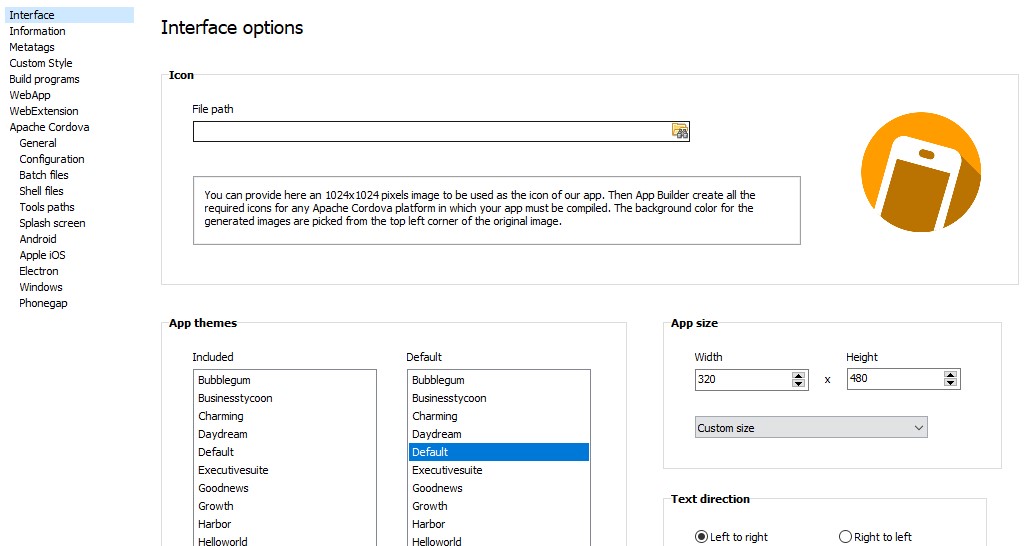Choose Daydream in the Default theme list
Viewport: 1030px width, 546px height.
pyautogui.click(x=437, y=434)
